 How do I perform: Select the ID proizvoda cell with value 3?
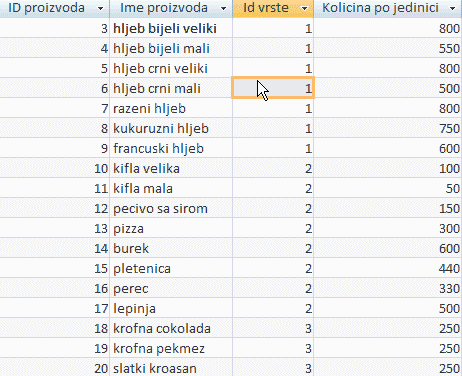point(54,28)
